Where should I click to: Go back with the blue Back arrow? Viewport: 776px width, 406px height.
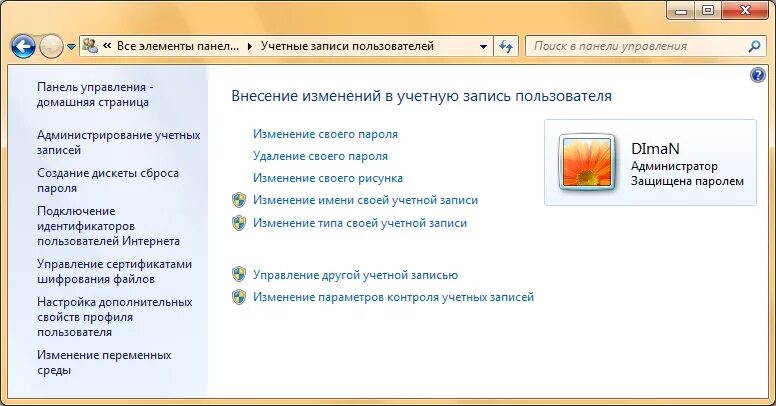tap(22, 47)
